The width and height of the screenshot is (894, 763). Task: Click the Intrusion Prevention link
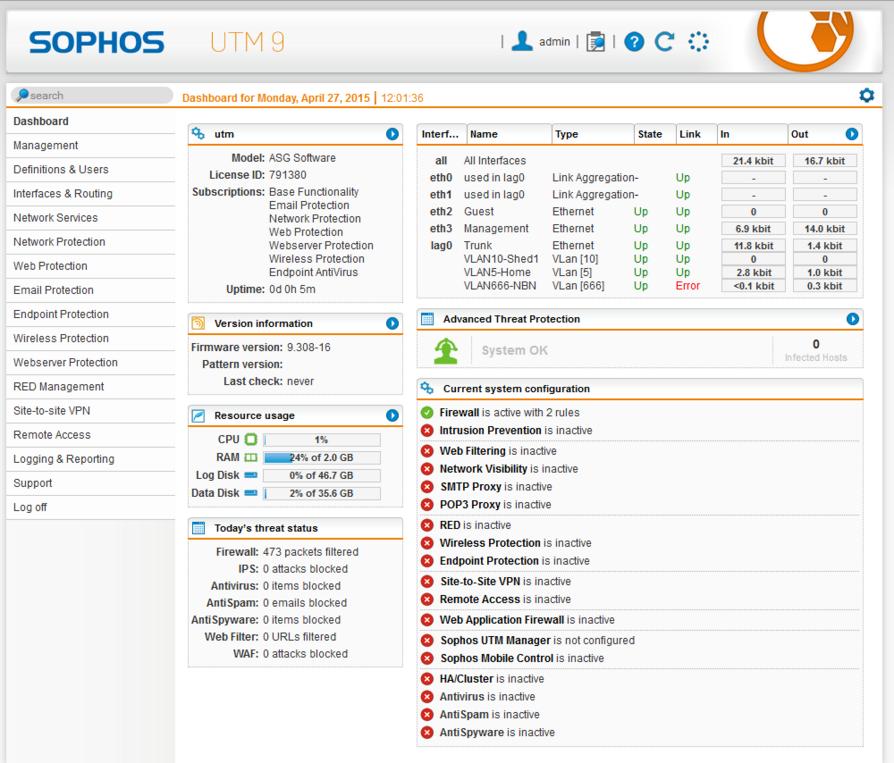tap(515, 431)
